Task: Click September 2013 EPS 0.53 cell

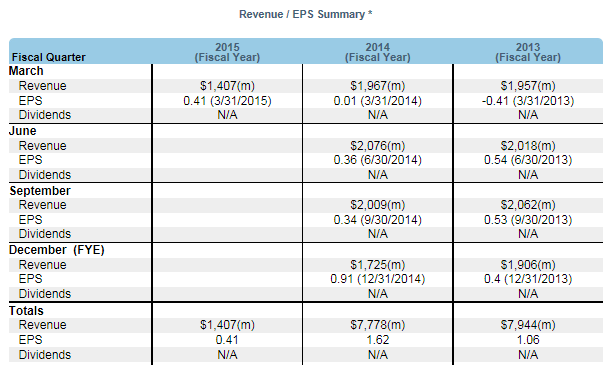Action: (528, 220)
